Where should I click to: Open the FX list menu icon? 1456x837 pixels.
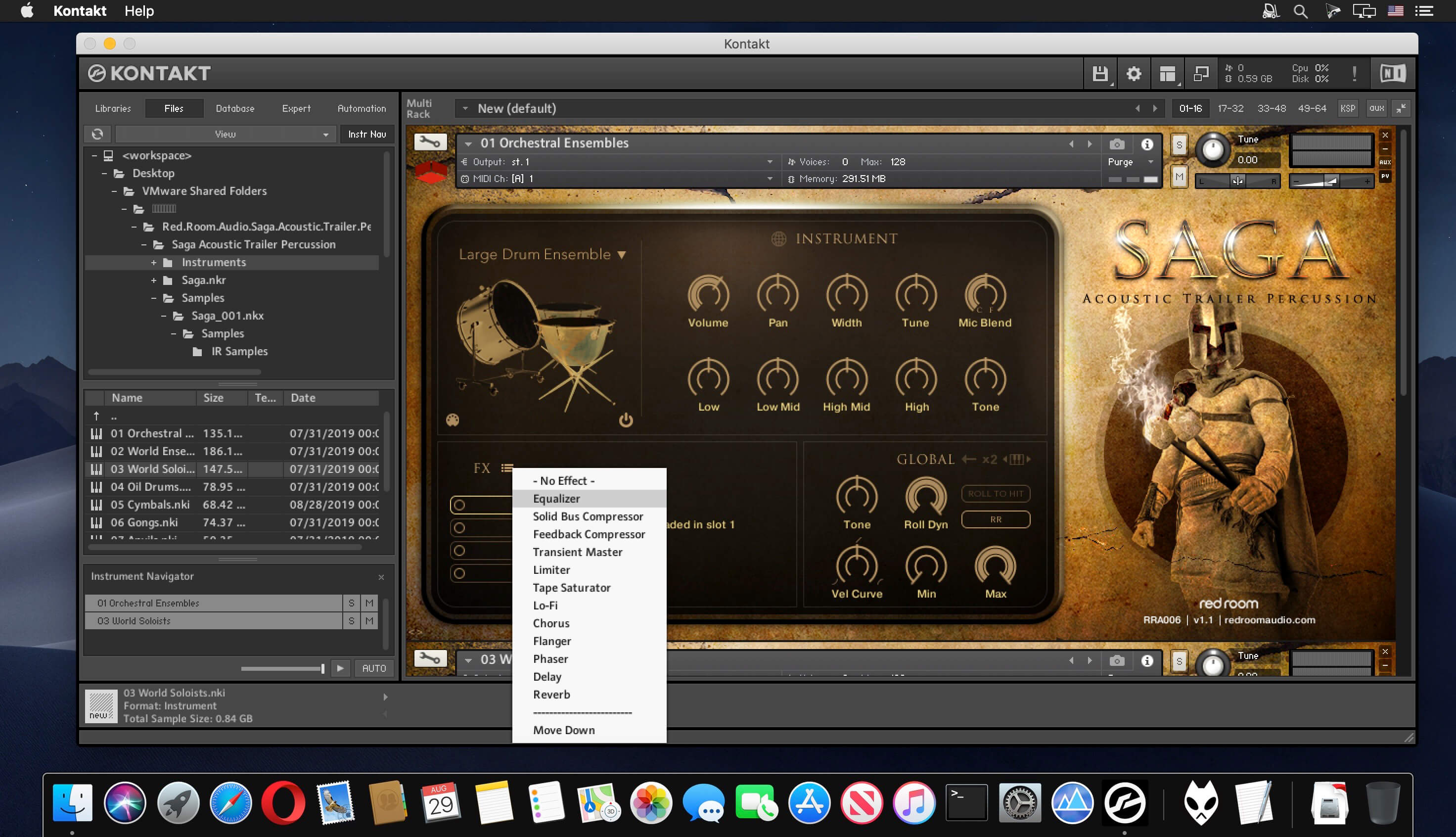tap(506, 468)
